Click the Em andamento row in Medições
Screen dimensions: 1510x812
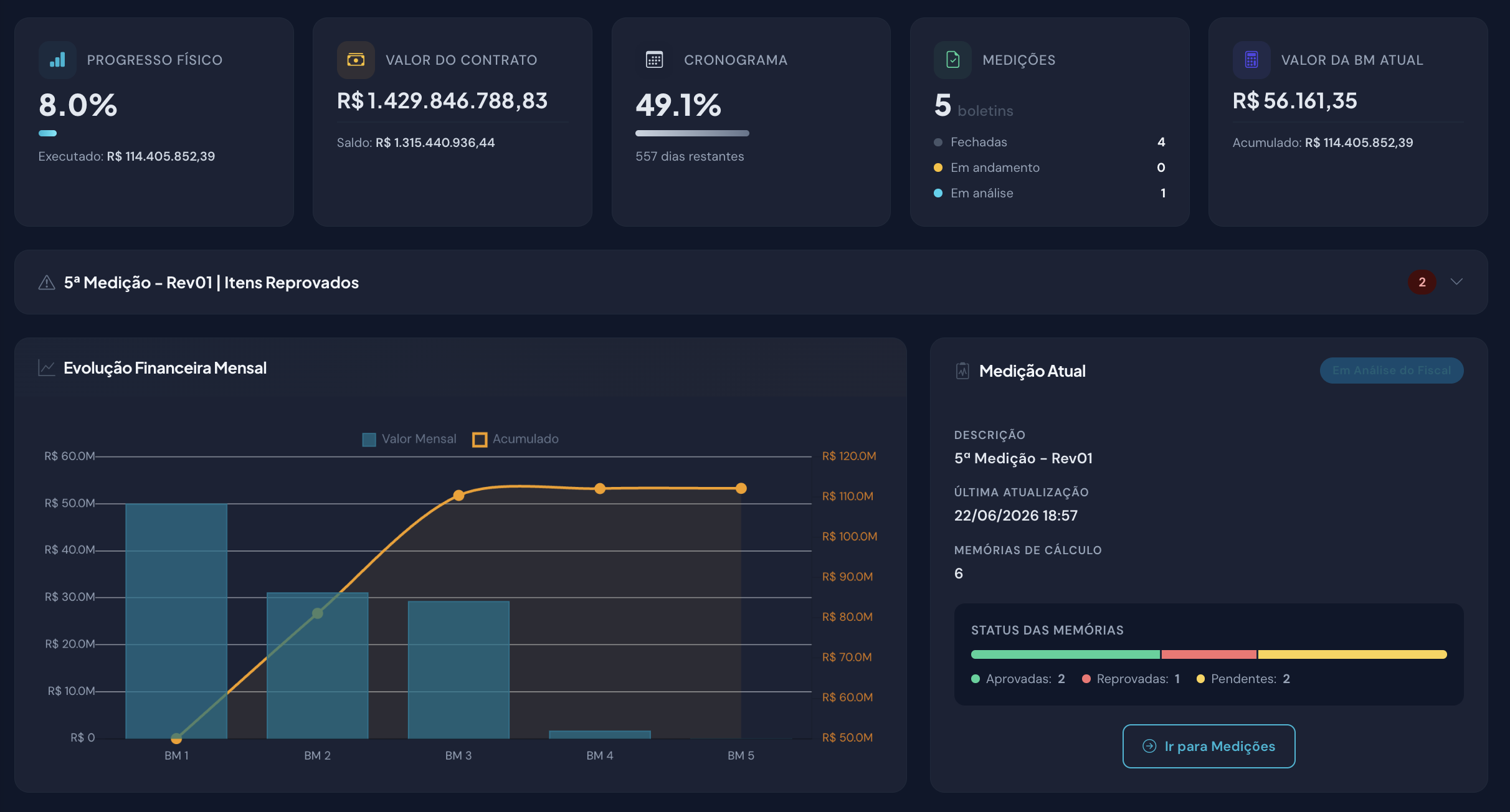(1050, 168)
